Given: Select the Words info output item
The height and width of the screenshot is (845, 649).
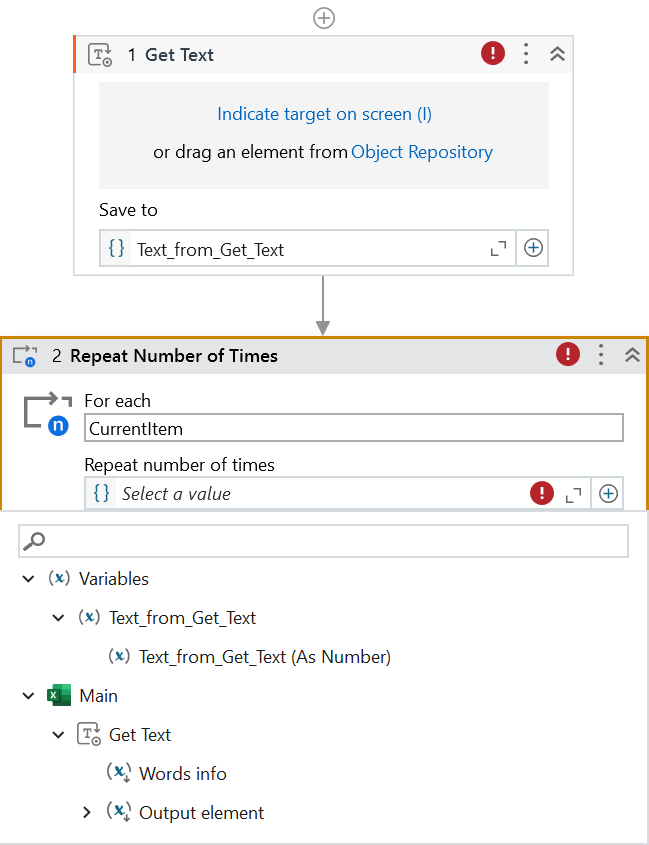Looking at the screenshot, I should pyautogui.click(x=182, y=774).
